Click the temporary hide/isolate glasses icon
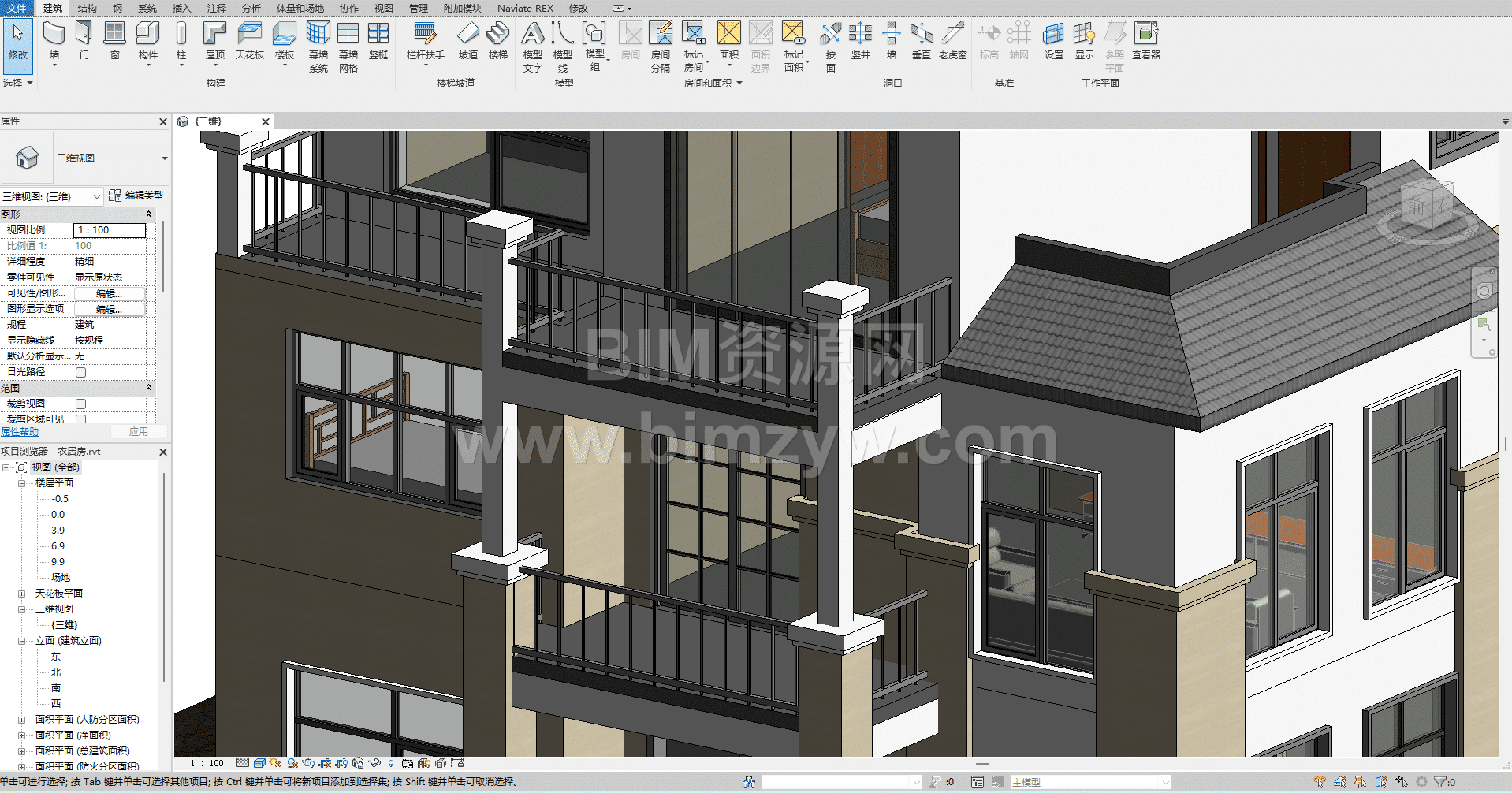This screenshot has width=1512, height=793. (374, 763)
